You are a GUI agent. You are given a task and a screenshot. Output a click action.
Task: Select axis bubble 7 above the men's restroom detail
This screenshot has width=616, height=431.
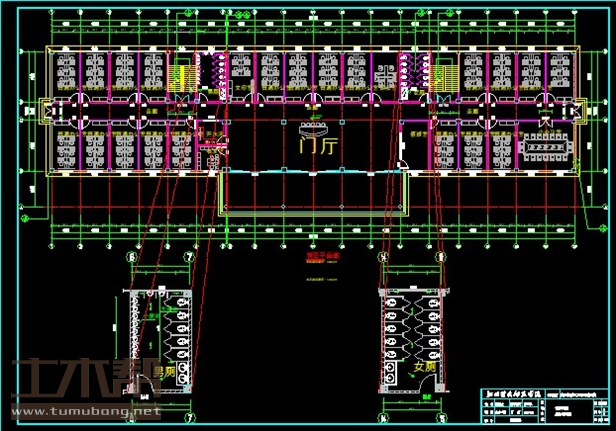pos(189,255)
